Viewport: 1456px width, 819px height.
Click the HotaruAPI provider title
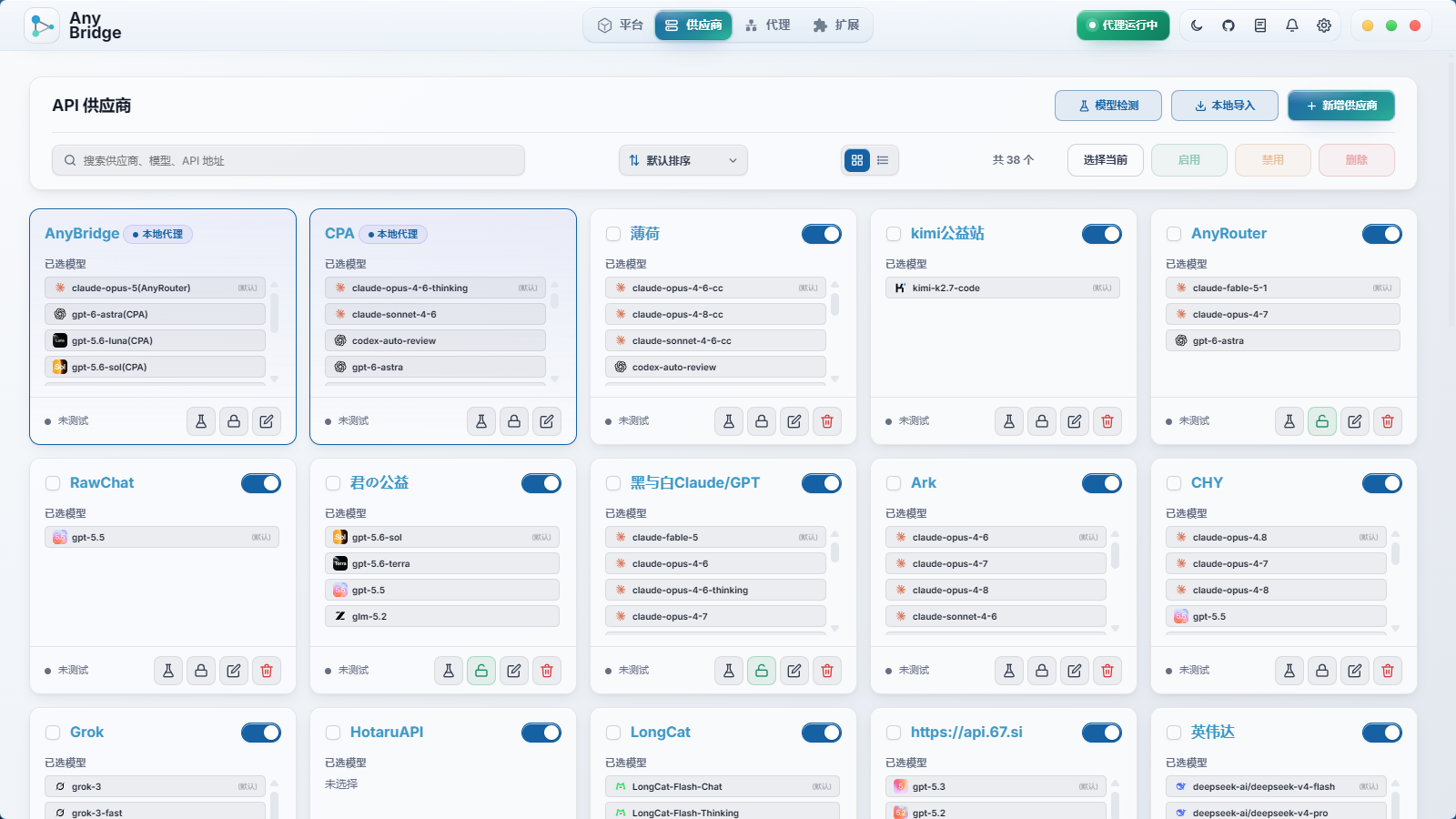(x=387, y=733)
